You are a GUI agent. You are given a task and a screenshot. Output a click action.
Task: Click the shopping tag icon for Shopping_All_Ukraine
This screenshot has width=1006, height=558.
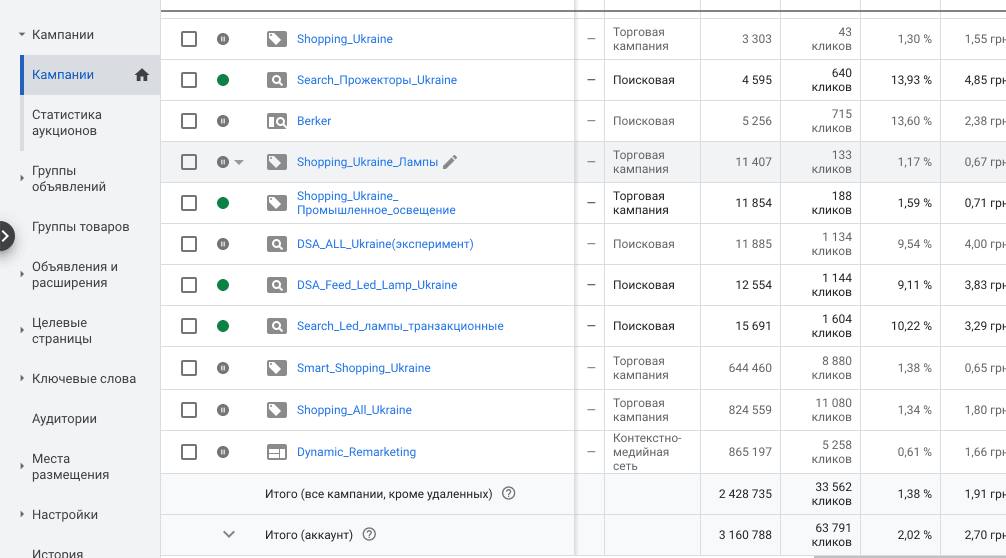click(x=277, y=410)
